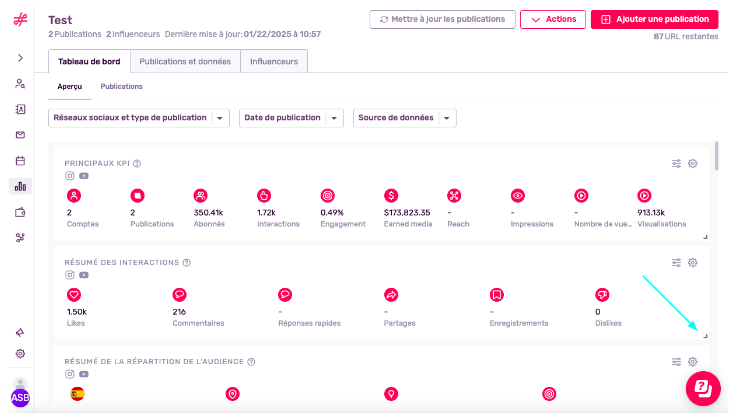Image resolution: width=741 pixels, height=419 pixels.
Task: Click the filter sliders icon in Principaux KPI
Action: (676, 163)
